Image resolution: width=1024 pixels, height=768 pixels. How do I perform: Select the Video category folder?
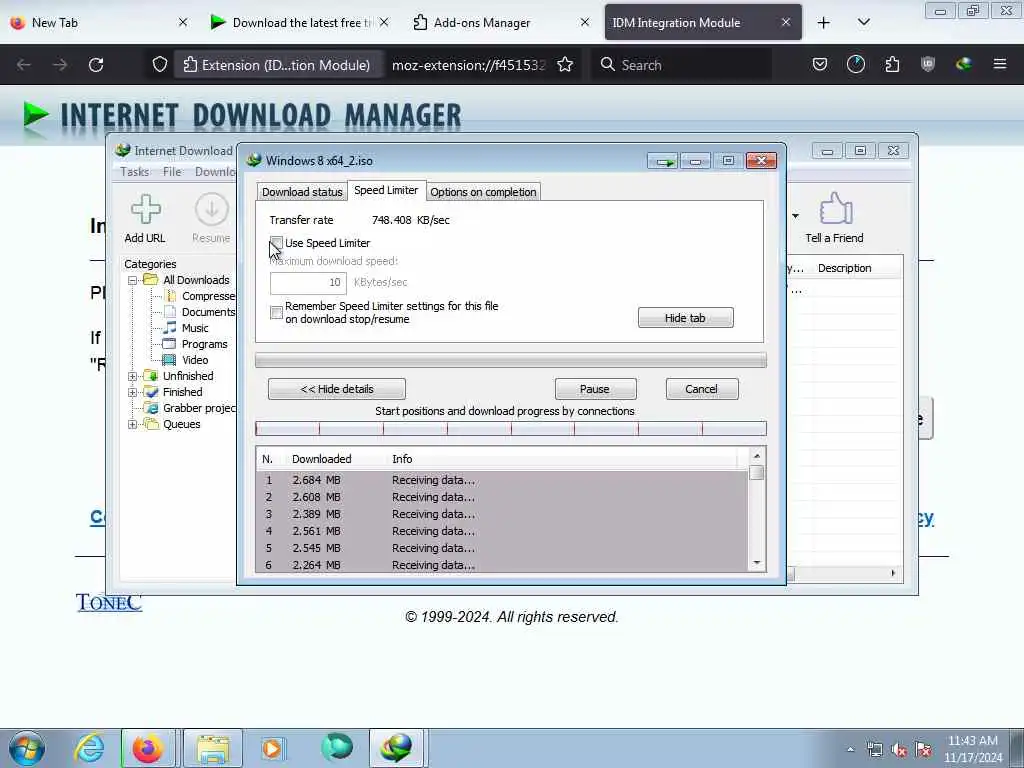click(195, 360)
